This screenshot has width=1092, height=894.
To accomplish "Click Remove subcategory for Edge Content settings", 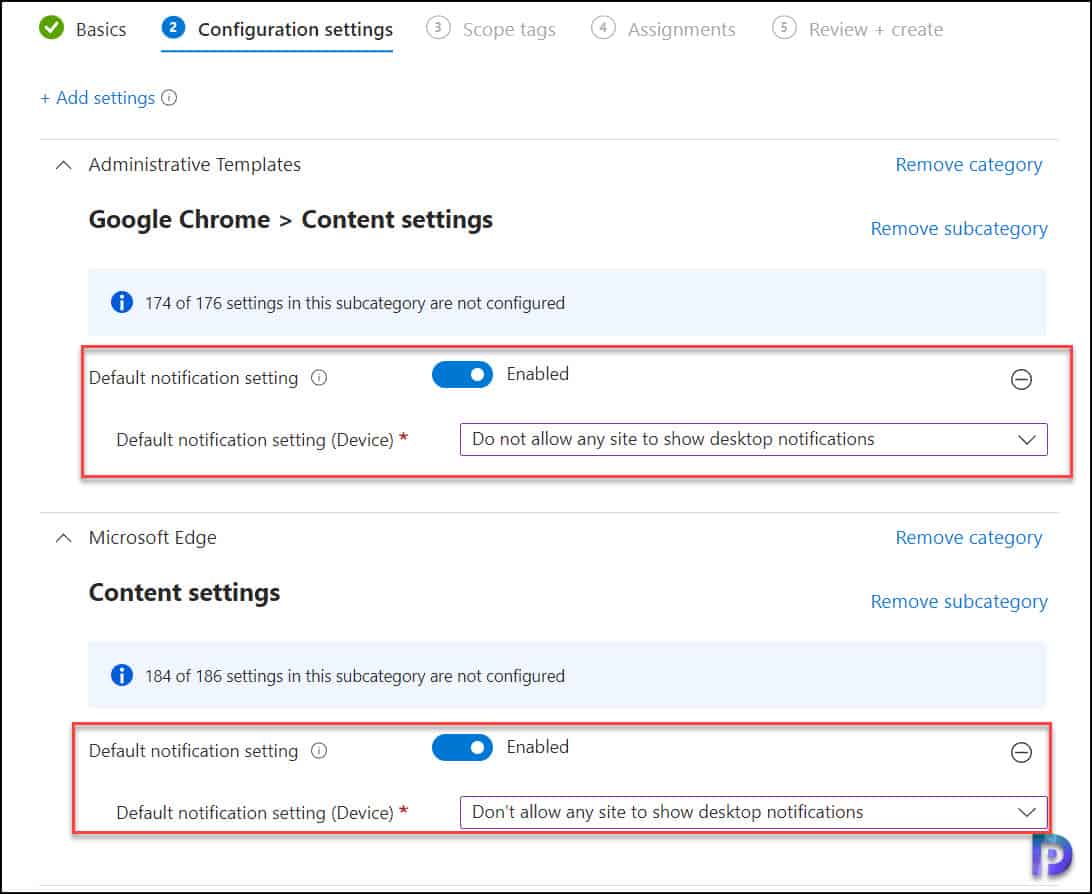I will click(959, 602).
